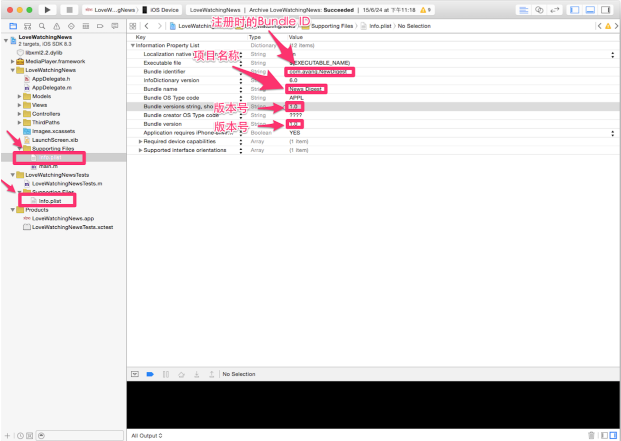The width and height of the screenshot is (621, 441).
Task: Click the Key column header
Action: coord(141,37)
